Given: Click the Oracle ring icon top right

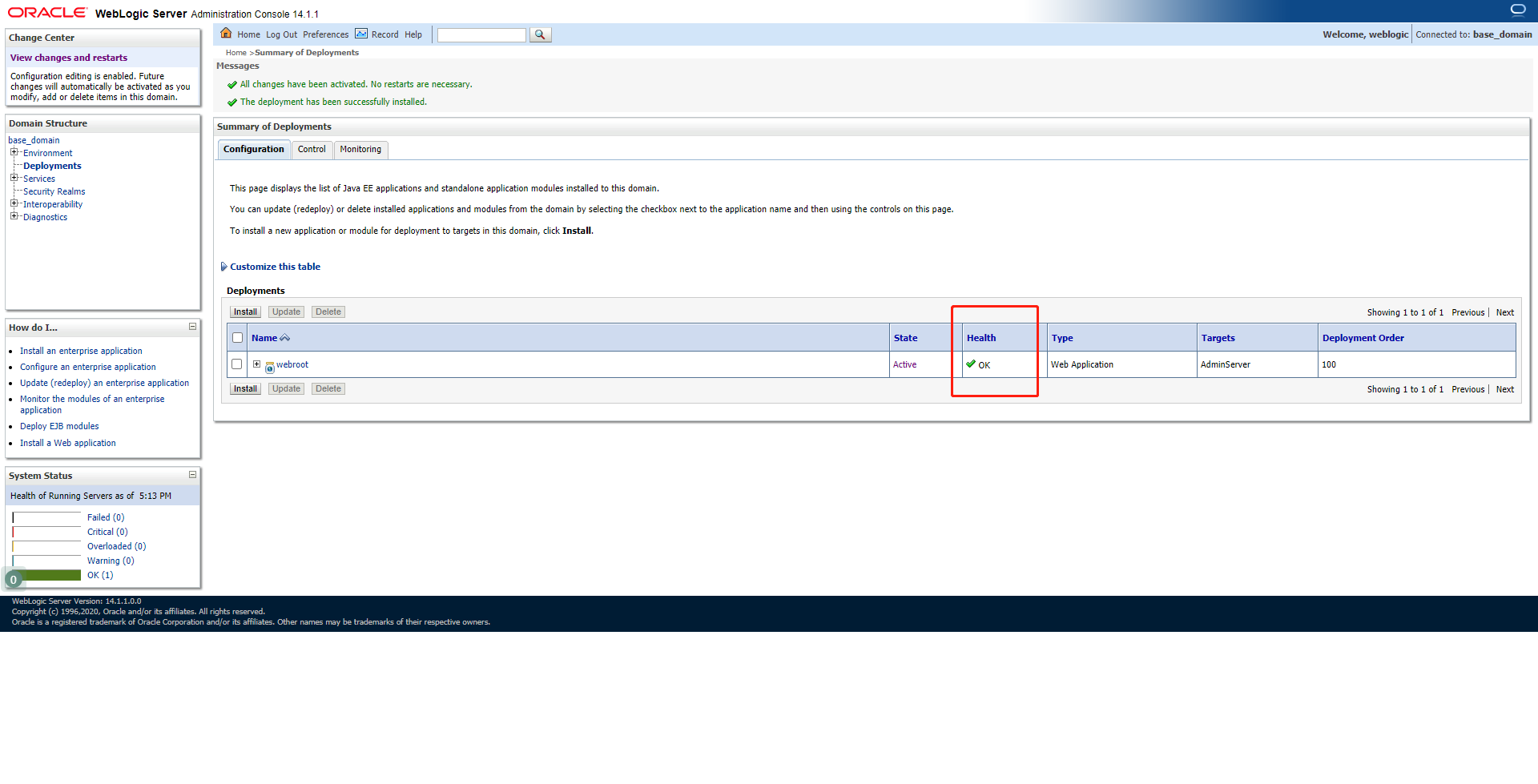Looking at the screenshot, I should 1518,10.
